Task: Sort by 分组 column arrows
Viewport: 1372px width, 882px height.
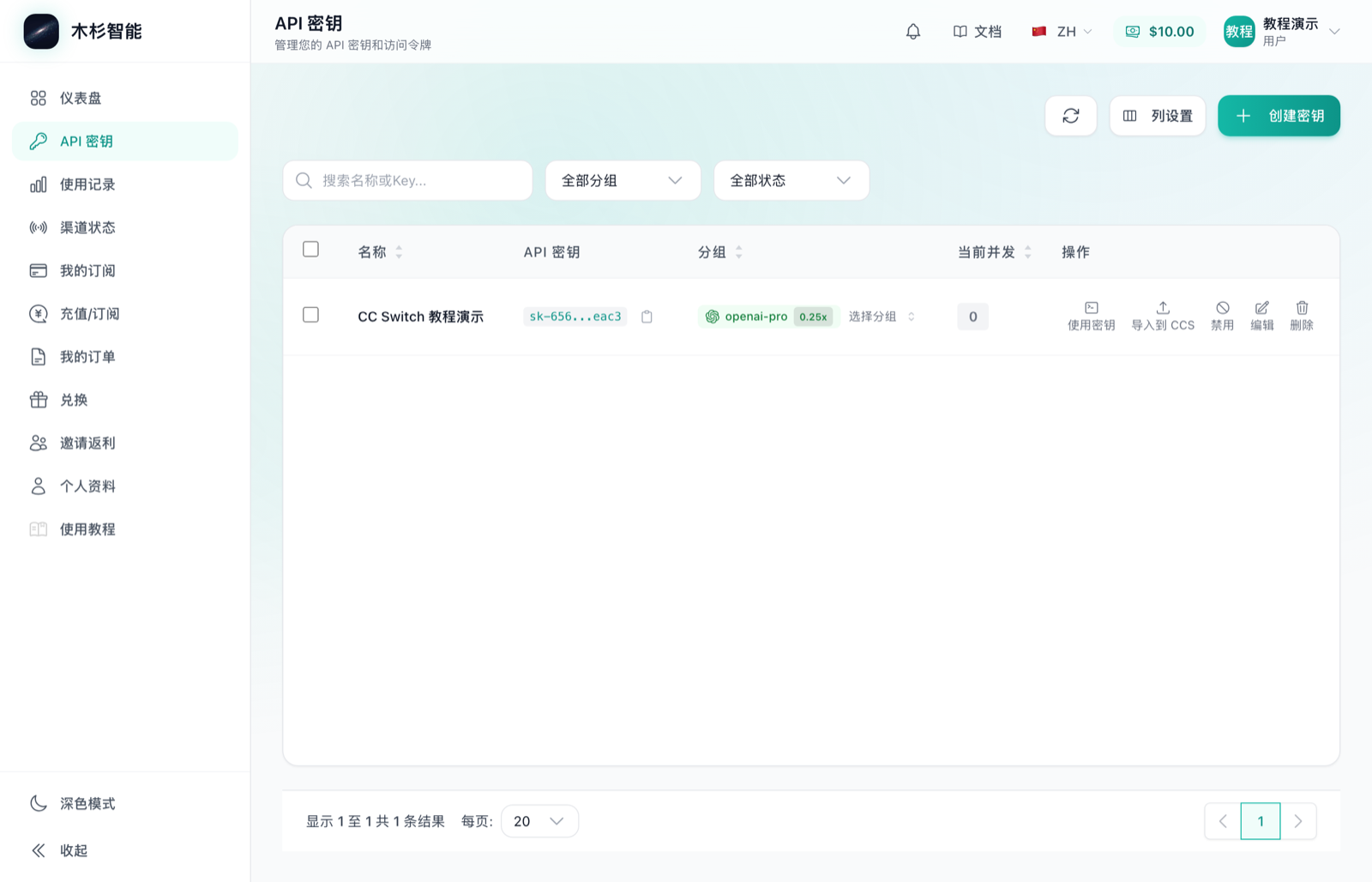Action: (739, 252)
